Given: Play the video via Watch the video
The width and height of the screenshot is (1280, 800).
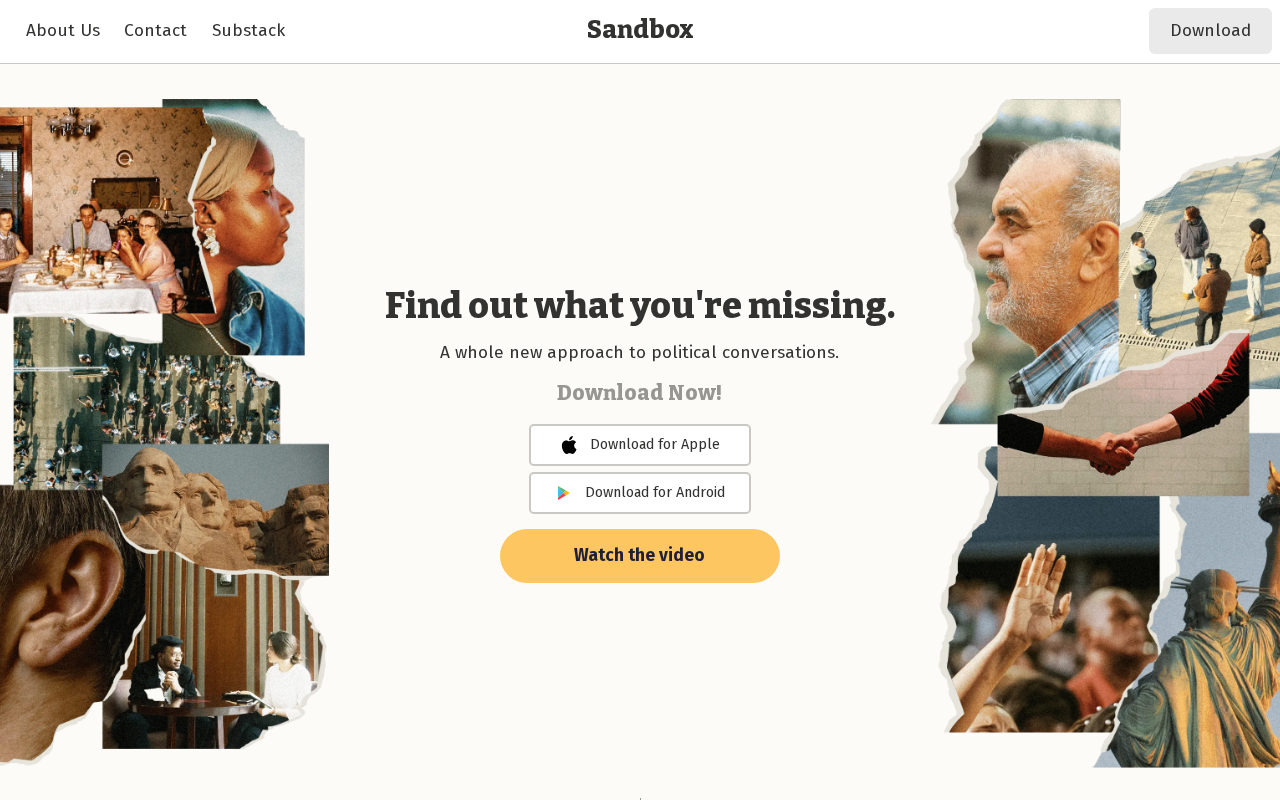Looking at the screenshot, I should pyautogui.click(x=640, y=556).
